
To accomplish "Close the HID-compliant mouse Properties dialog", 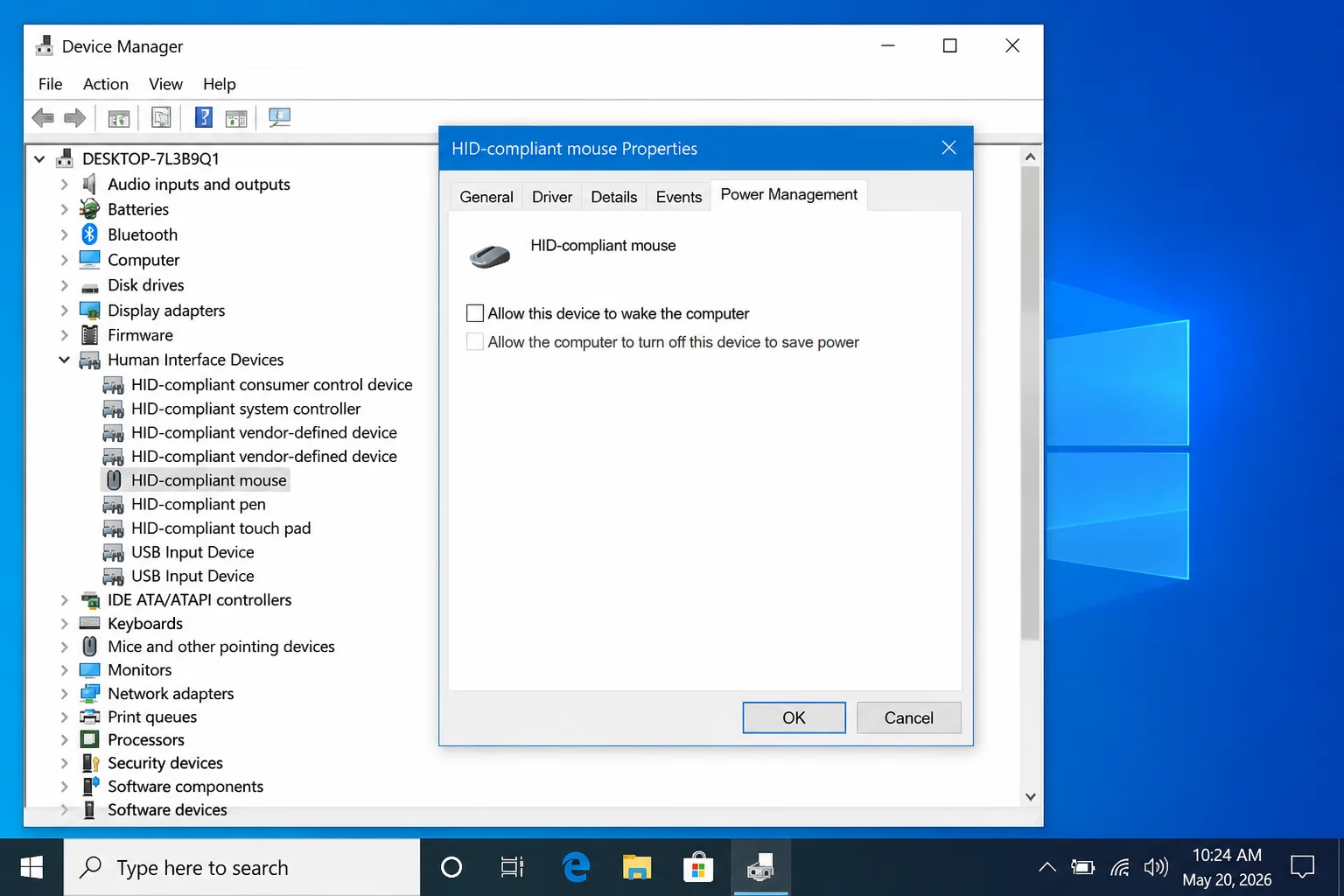I will point(948,148).
